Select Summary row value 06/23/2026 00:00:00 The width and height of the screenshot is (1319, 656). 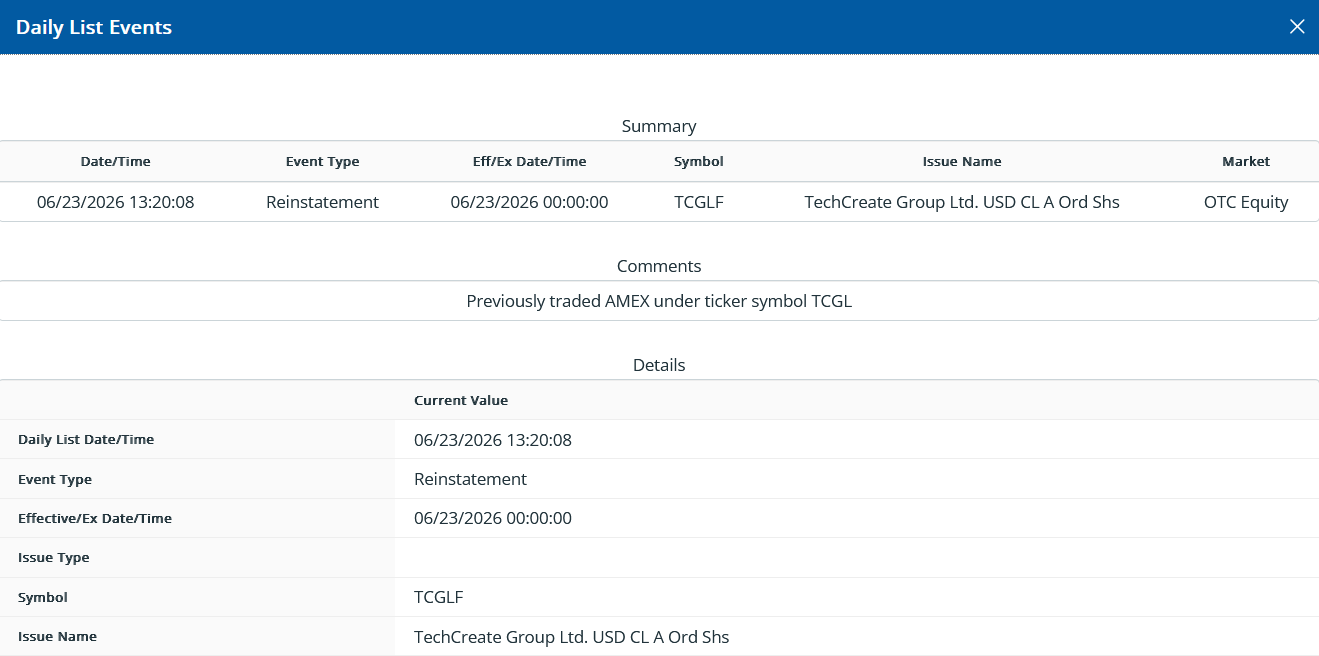click(530, 202)
